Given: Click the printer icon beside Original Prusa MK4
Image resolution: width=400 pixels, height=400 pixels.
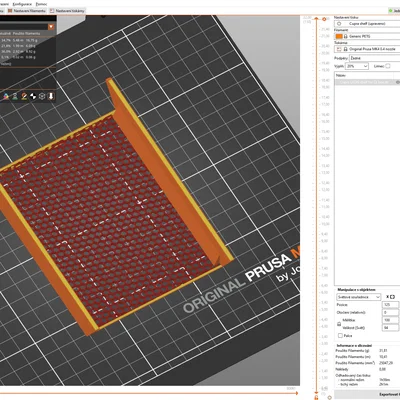Looking at the screenshot, I should [x=339, y=49].
